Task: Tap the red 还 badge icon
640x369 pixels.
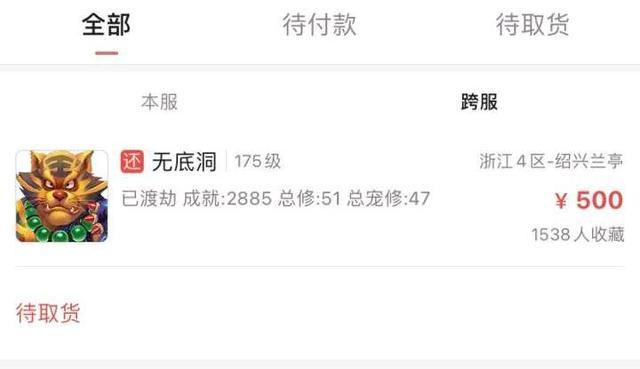Action: (x=132, y=161)
